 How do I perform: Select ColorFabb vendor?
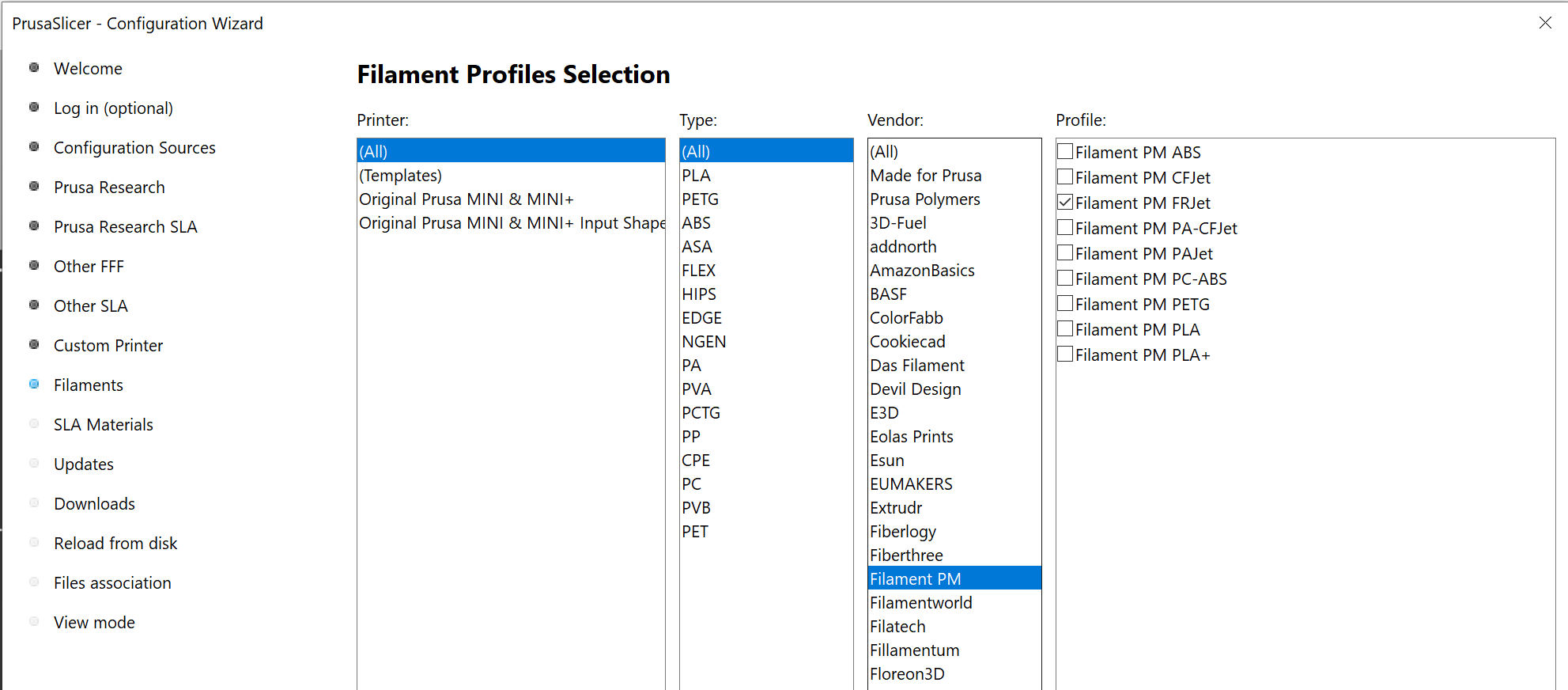pyautogui.click(x=954, y=317)
